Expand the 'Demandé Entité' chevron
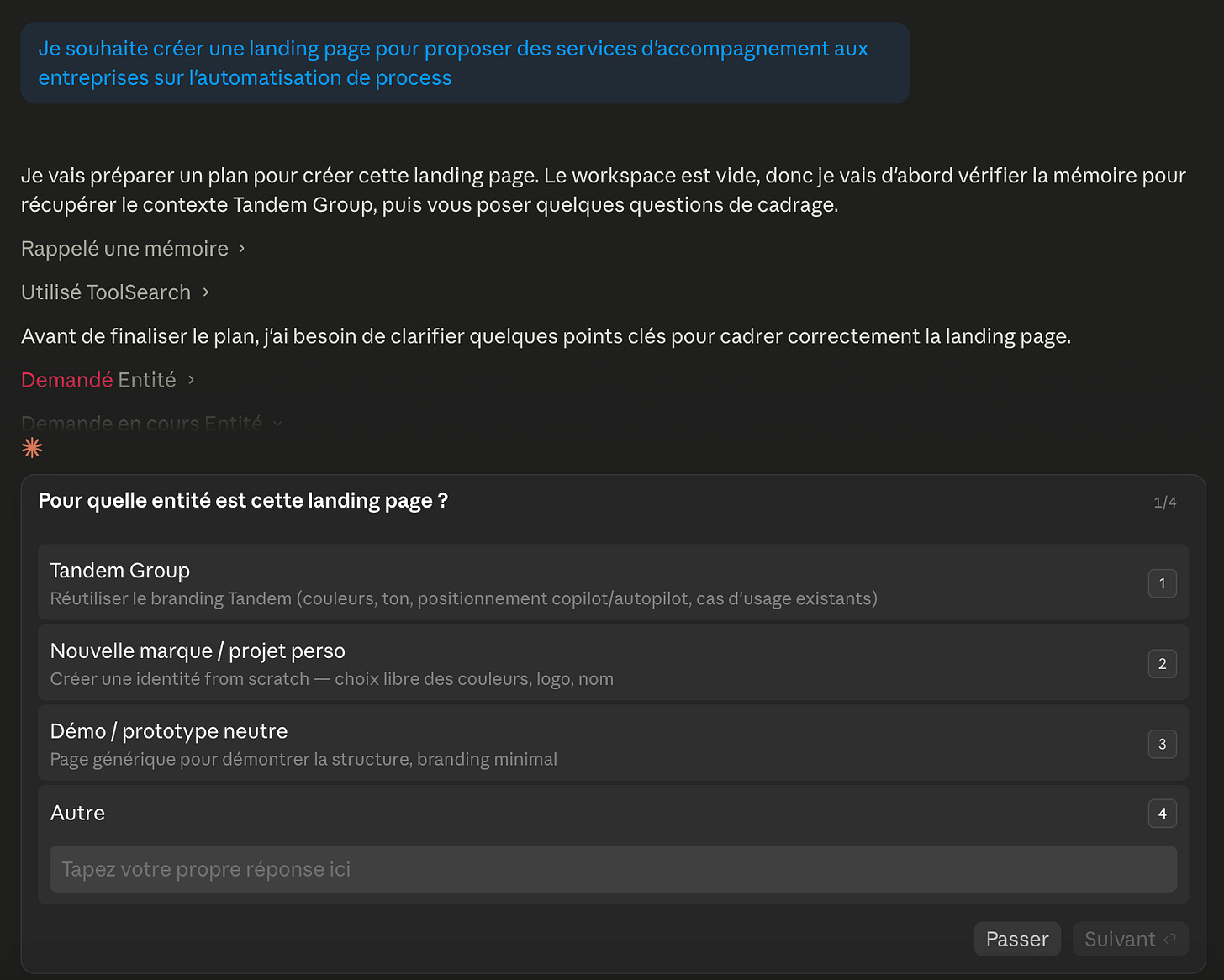Viewport: 1224px width, 980px height. [191, 380]
